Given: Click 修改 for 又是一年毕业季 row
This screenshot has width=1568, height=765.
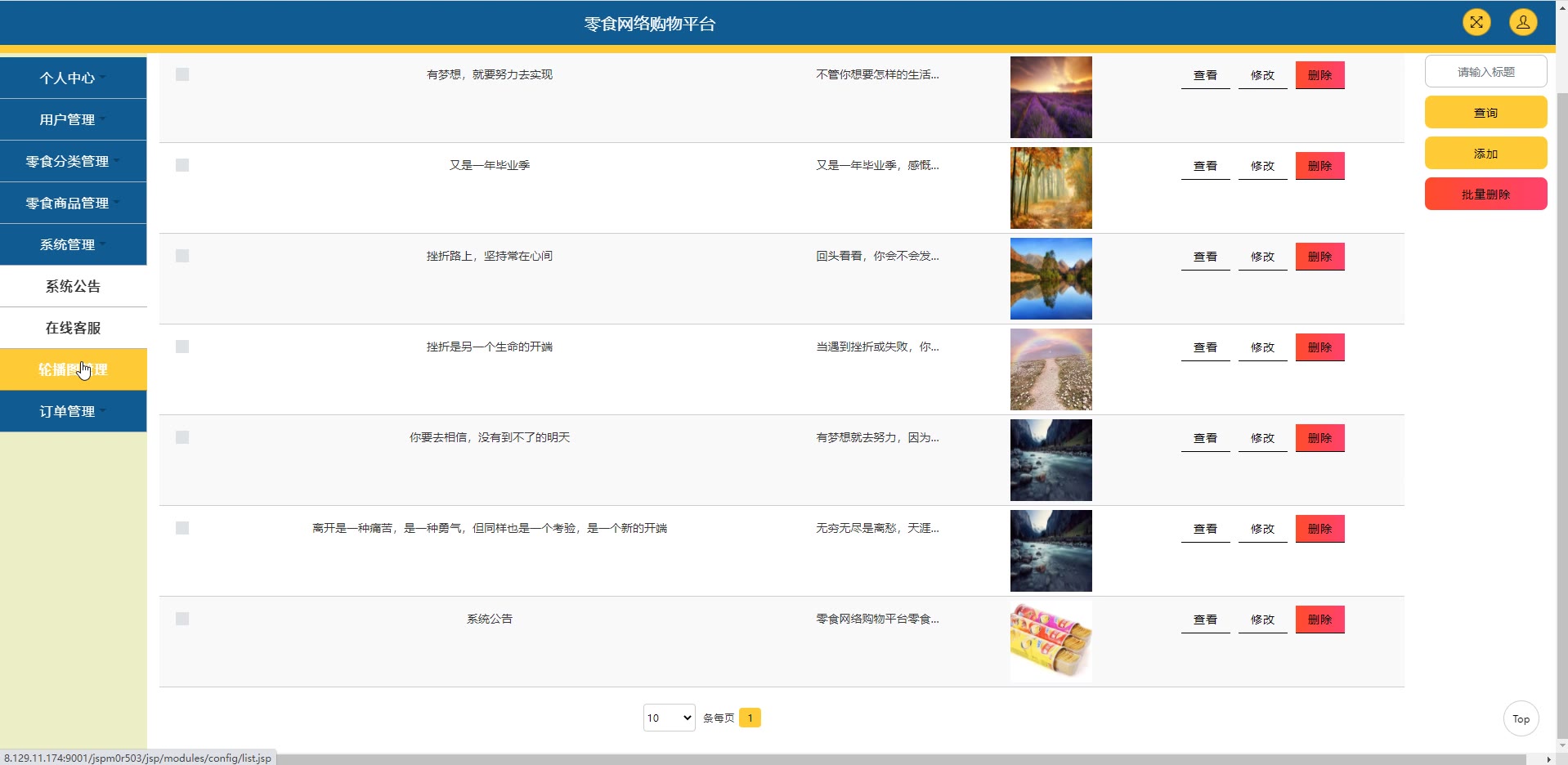Looking at the screenshot, I should pos(1262,166).
